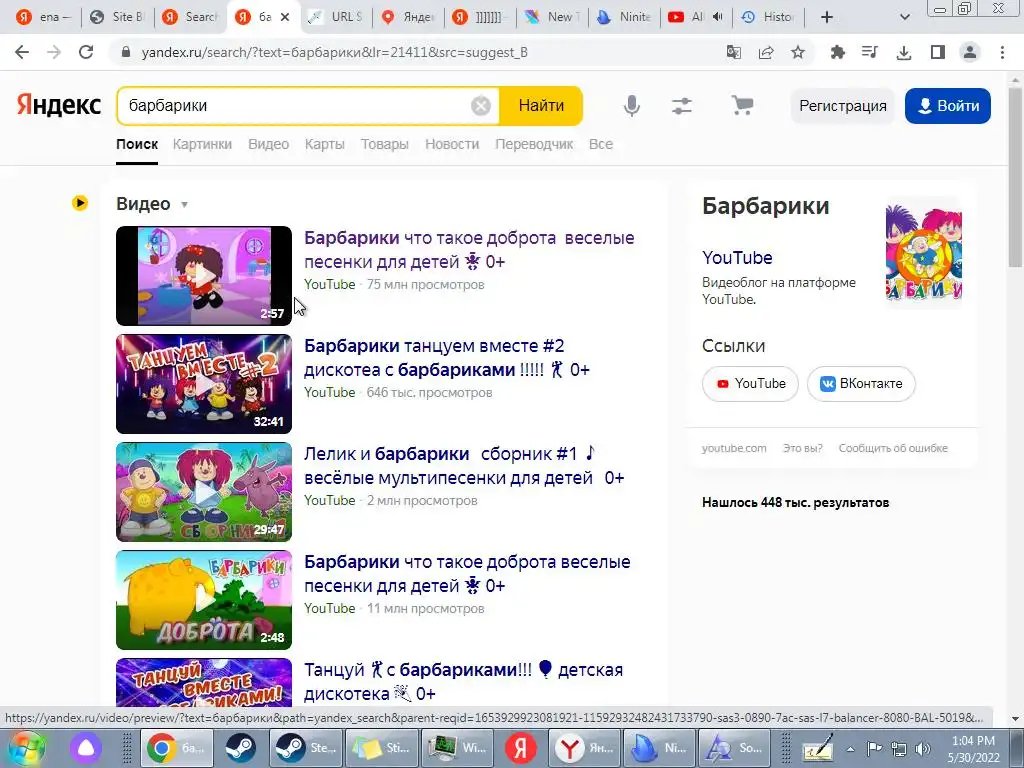Open the red Yandex taskbar icon
This screenshot has width=1024, height=768.
[x=520, y=748]
